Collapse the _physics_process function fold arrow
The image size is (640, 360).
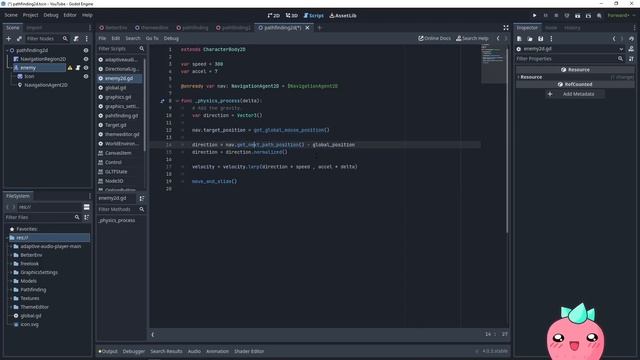[x=177, y=101]
